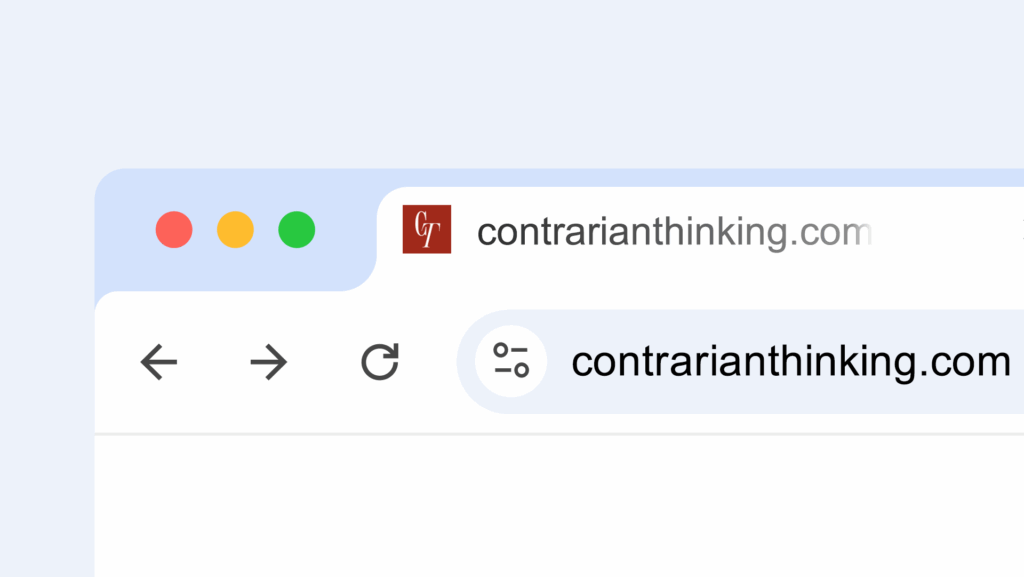Focus the address bar URL text
1024x577 pixels.
[790, 362]
